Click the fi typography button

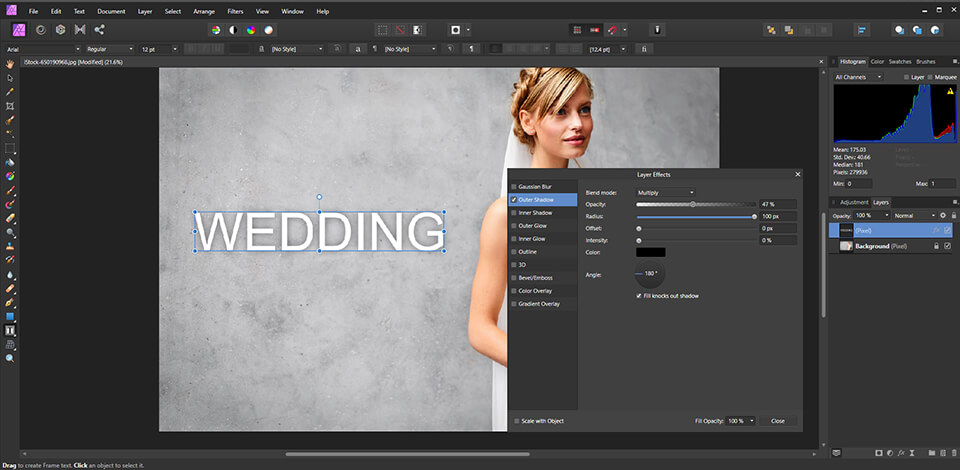[644, 49]
